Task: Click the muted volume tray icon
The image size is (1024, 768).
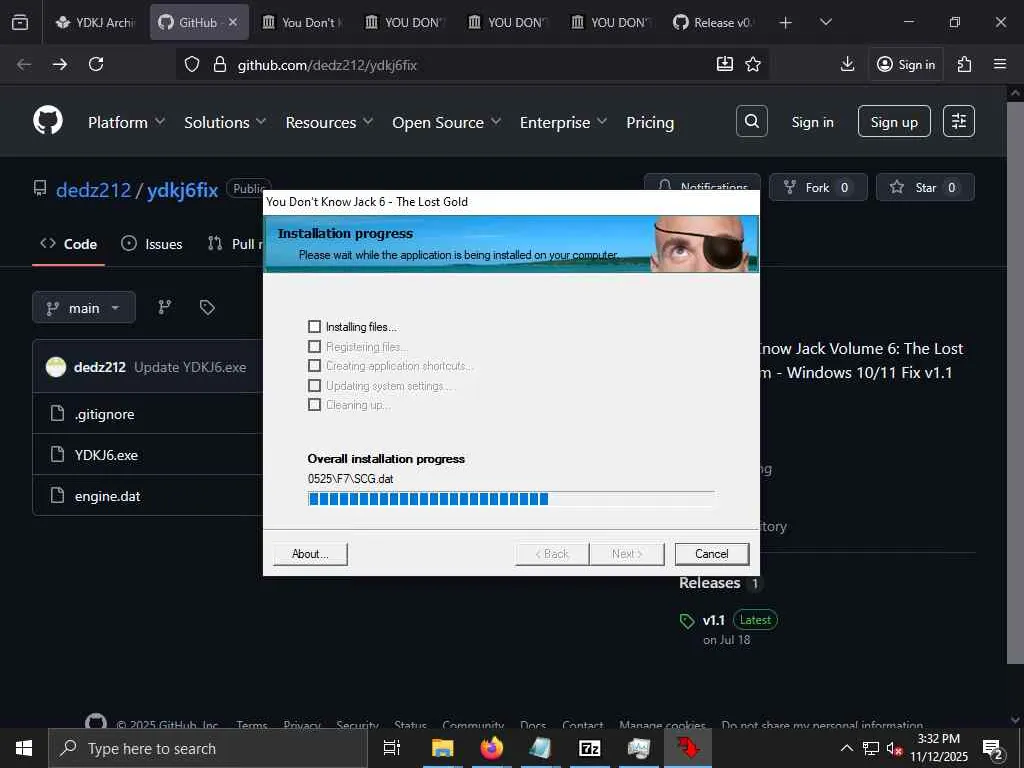Action: point(894,748)
